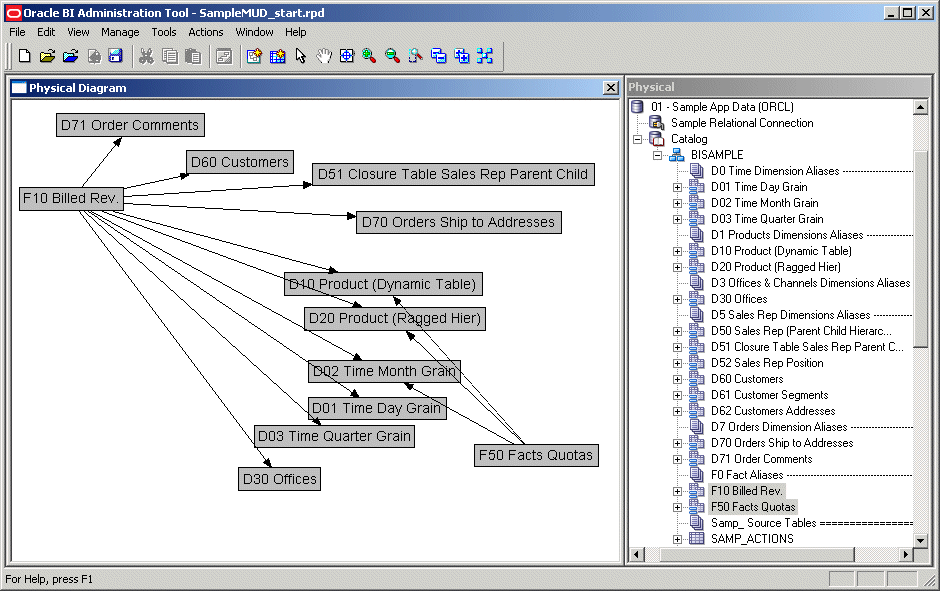The width and height of the screenshot is (940, 591).
Task: Open the Edit menu
Action: [x=46, y=32]
